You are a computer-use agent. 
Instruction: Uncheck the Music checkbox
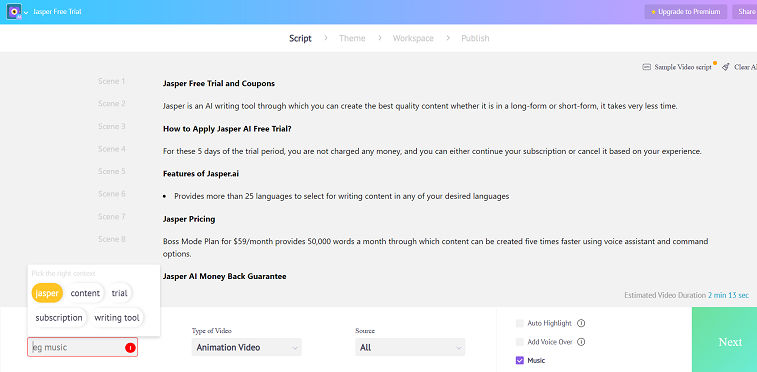coord(519,360)
